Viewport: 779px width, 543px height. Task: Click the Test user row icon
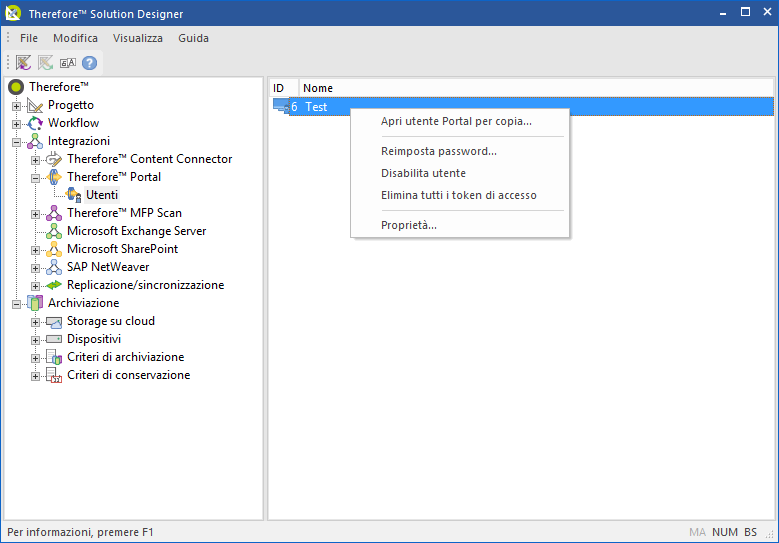(281, 106)
